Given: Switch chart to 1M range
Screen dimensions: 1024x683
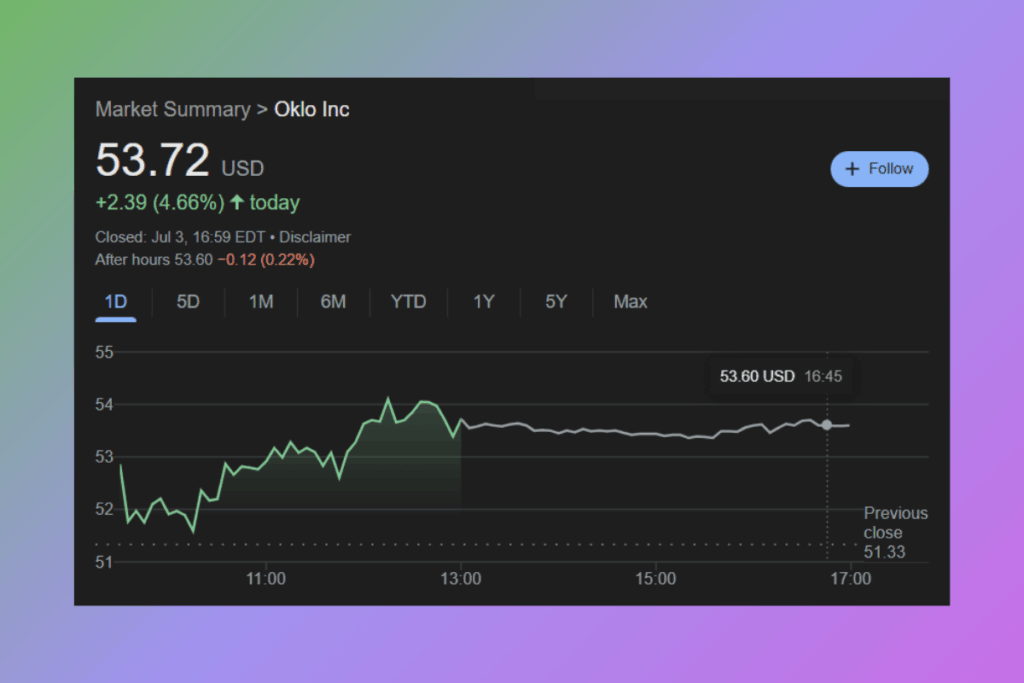Looking at the screenshot, I should click(261, 301).
